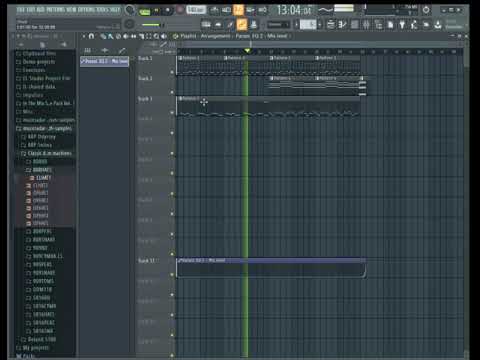This screenshot has height=360, width=480.
Task: Click the Track 11 label
Action: point(147,261)
